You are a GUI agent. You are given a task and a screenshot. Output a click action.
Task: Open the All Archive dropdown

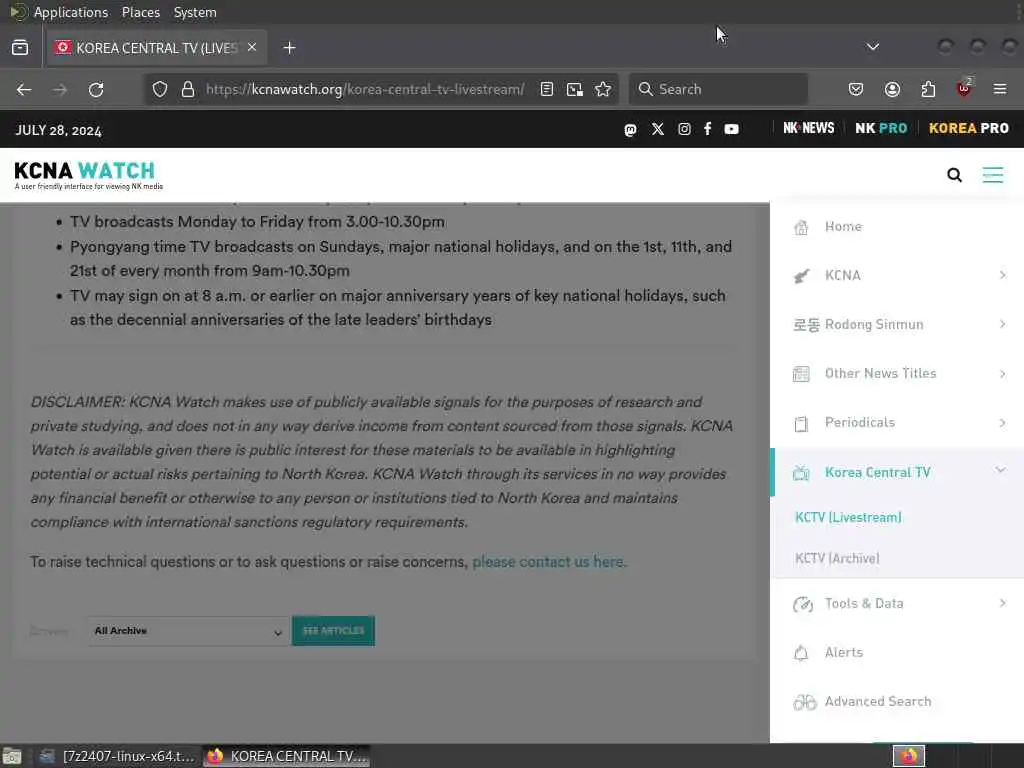187,632
